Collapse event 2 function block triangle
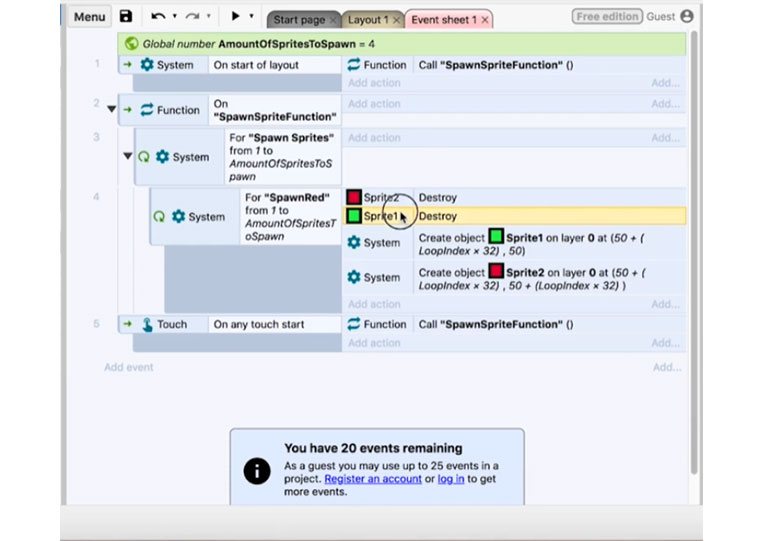 click(x=111, y=108)
